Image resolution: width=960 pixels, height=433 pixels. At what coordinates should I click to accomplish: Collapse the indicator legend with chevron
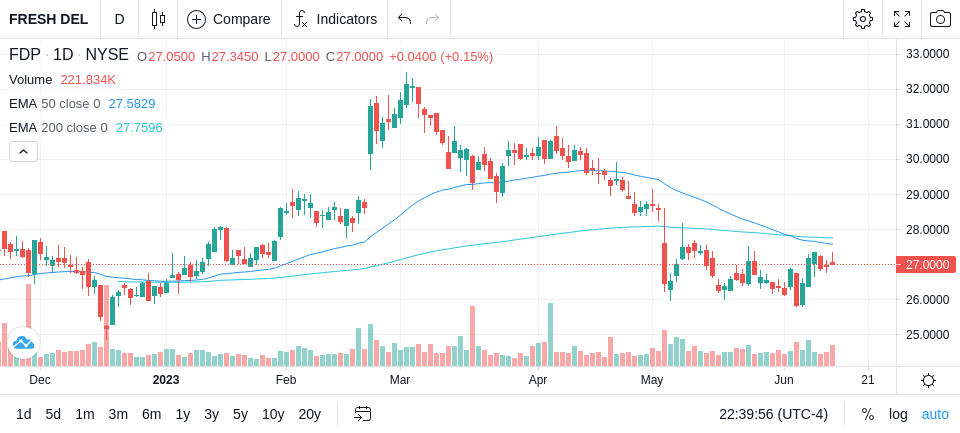[x=23, y=151]
